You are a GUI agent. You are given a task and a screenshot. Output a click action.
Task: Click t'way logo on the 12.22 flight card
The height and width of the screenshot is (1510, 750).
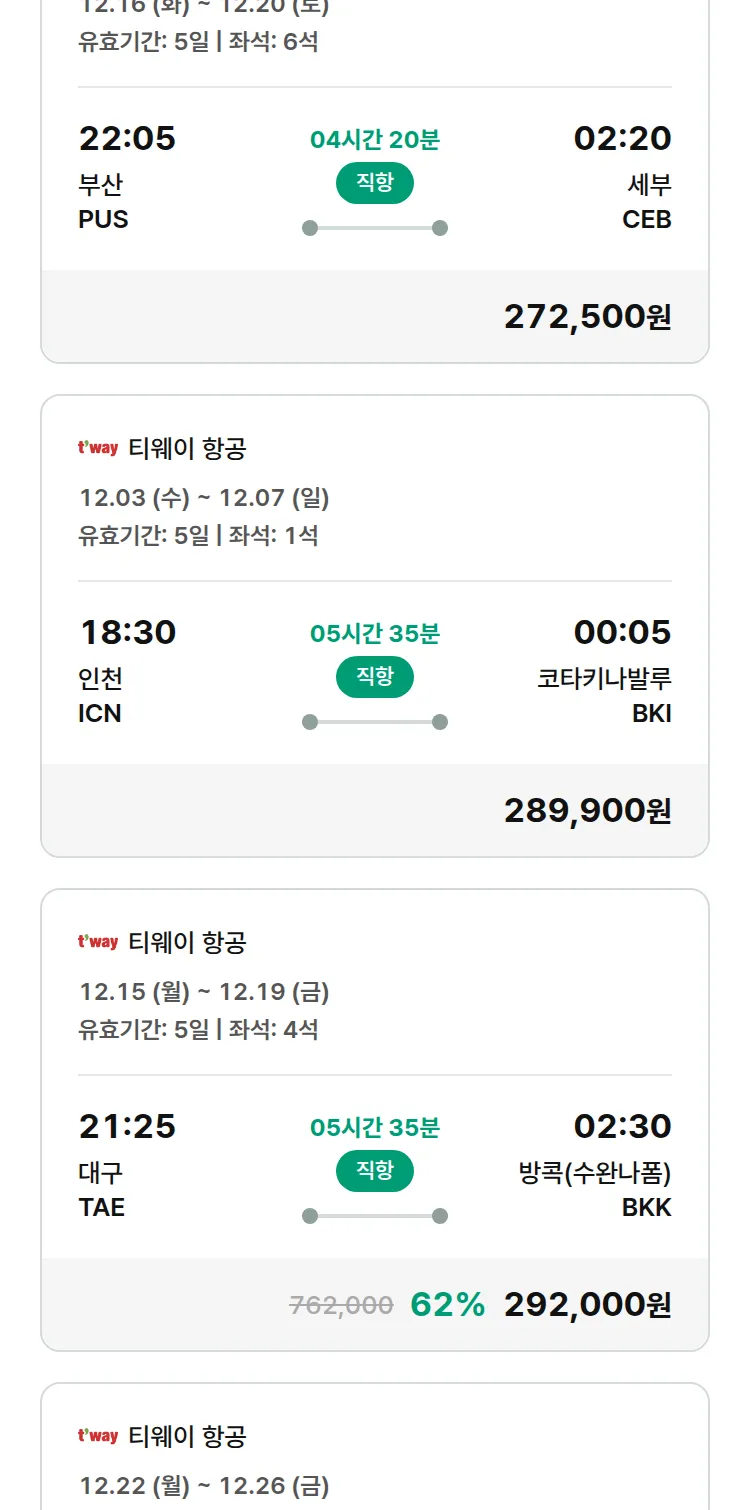pos(98,1436)
